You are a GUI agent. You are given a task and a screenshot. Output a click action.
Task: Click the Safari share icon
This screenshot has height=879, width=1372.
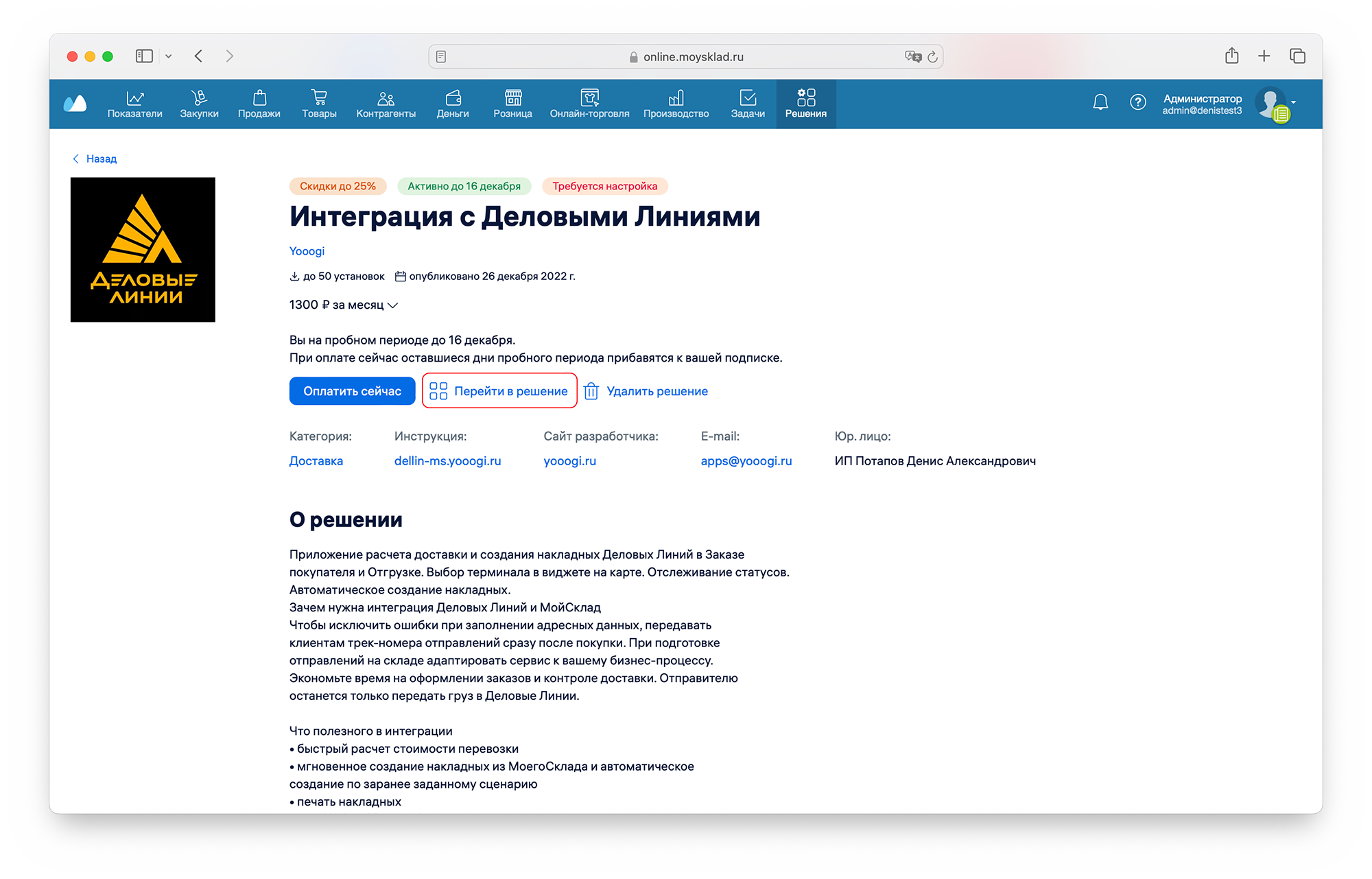pos(1231,56)
